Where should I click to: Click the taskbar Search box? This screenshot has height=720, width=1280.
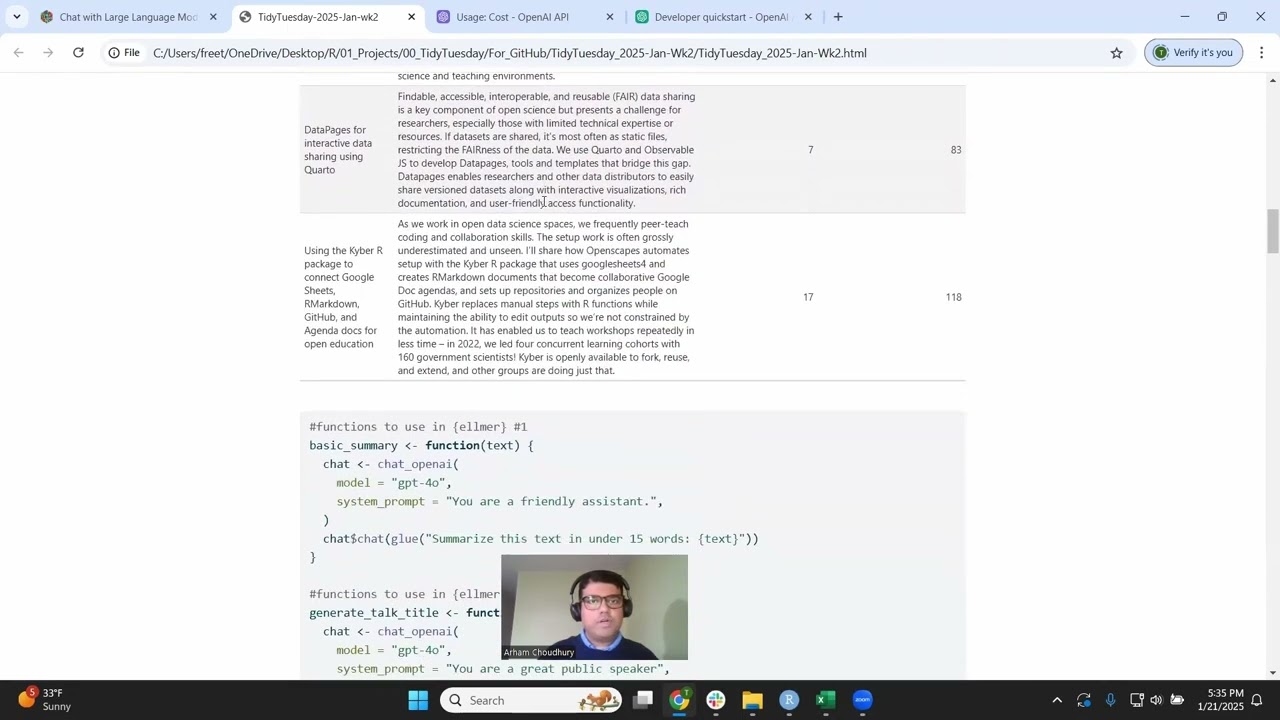530,700
